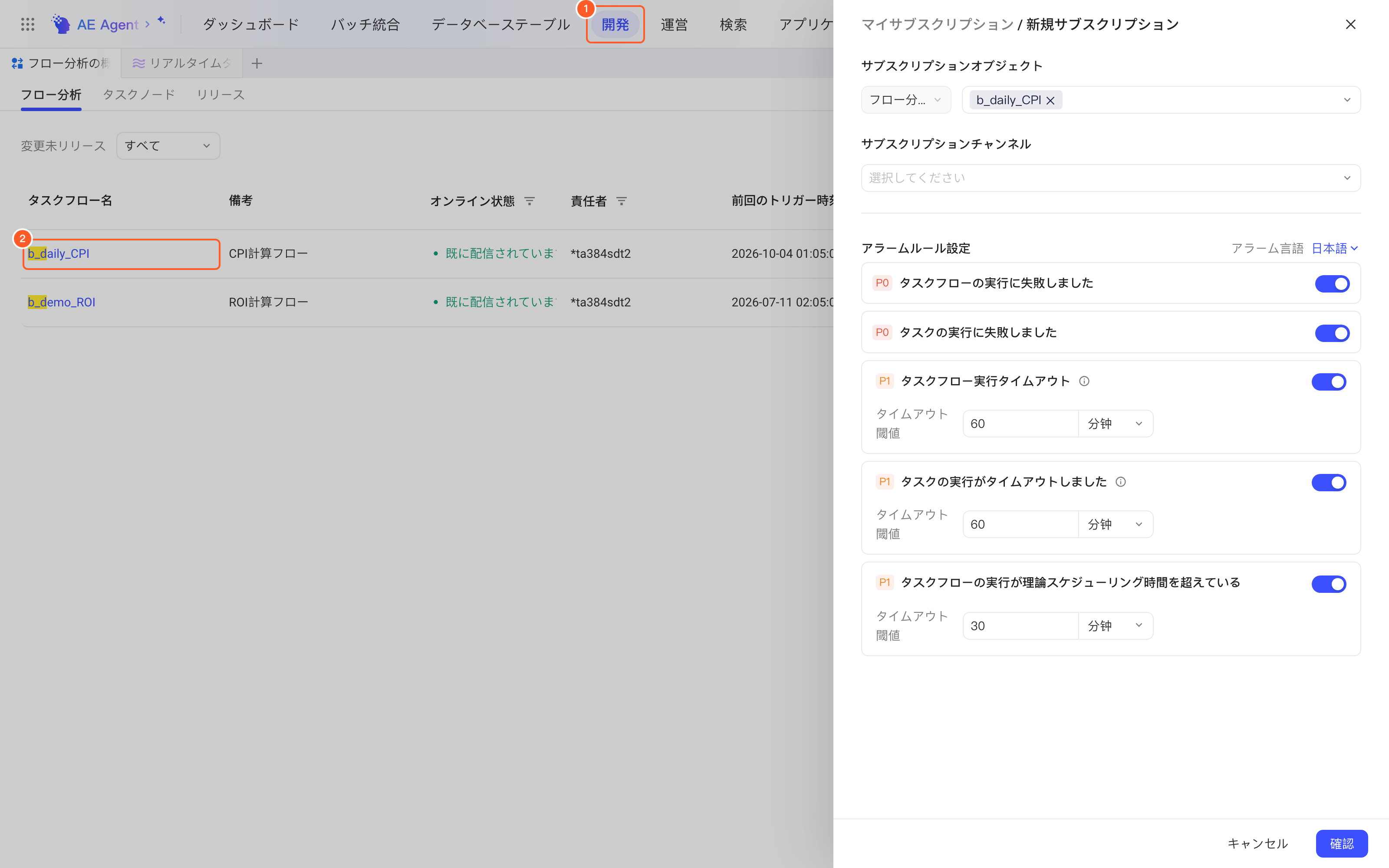This screenshot has height=868, width=1389.
Task: Toggle the 理論スケジューリング時間を超えている alarm switch
Action: [1328, 584]
